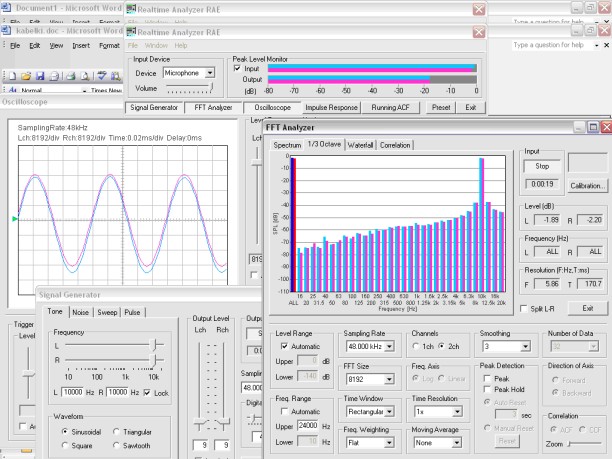Open Format menu in kabelki.doc Word
The image size is (612, 459).
(x=109, y=46)
